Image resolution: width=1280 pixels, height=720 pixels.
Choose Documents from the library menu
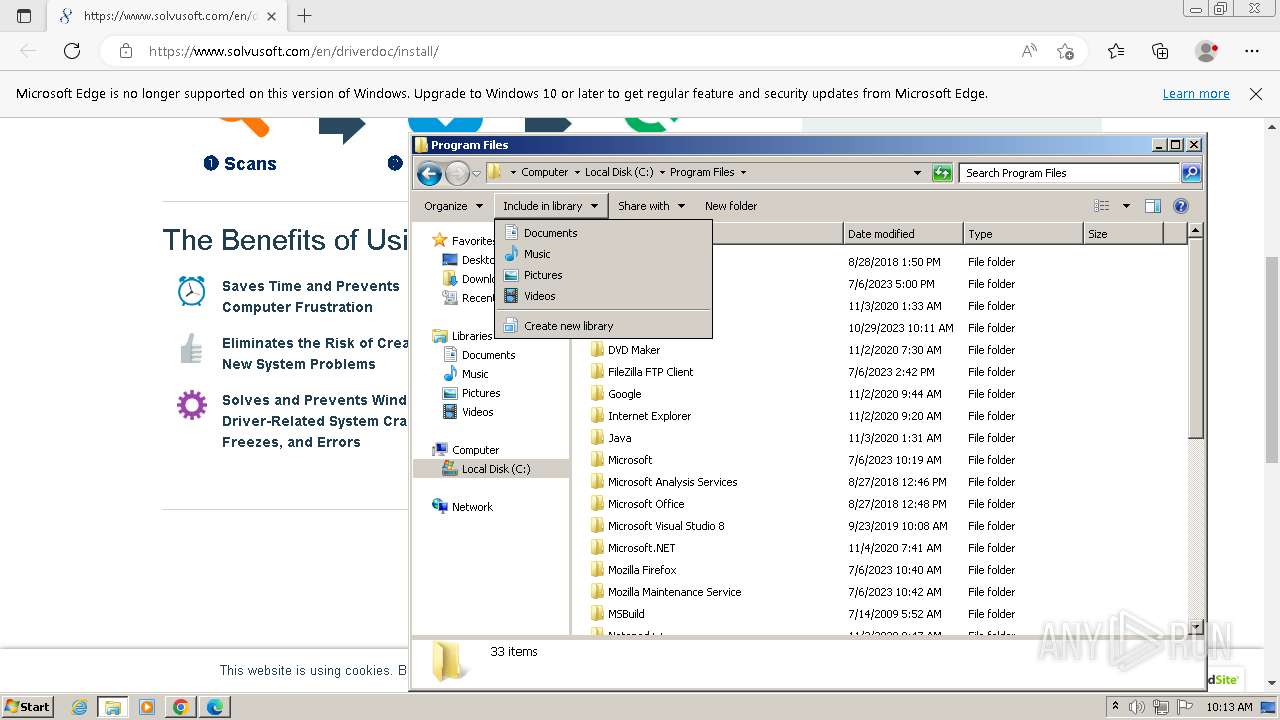pyautogui.click(x=603, y=233)
